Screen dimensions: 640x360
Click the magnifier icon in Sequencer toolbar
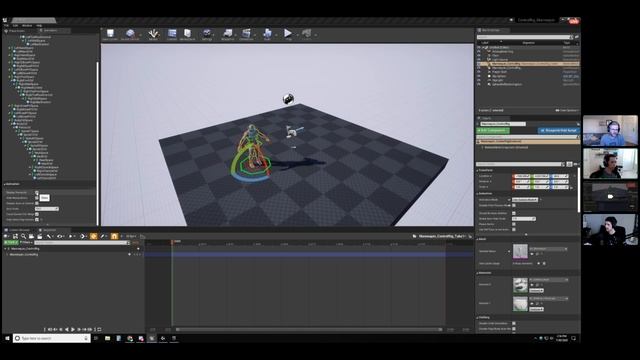(23, 236)
